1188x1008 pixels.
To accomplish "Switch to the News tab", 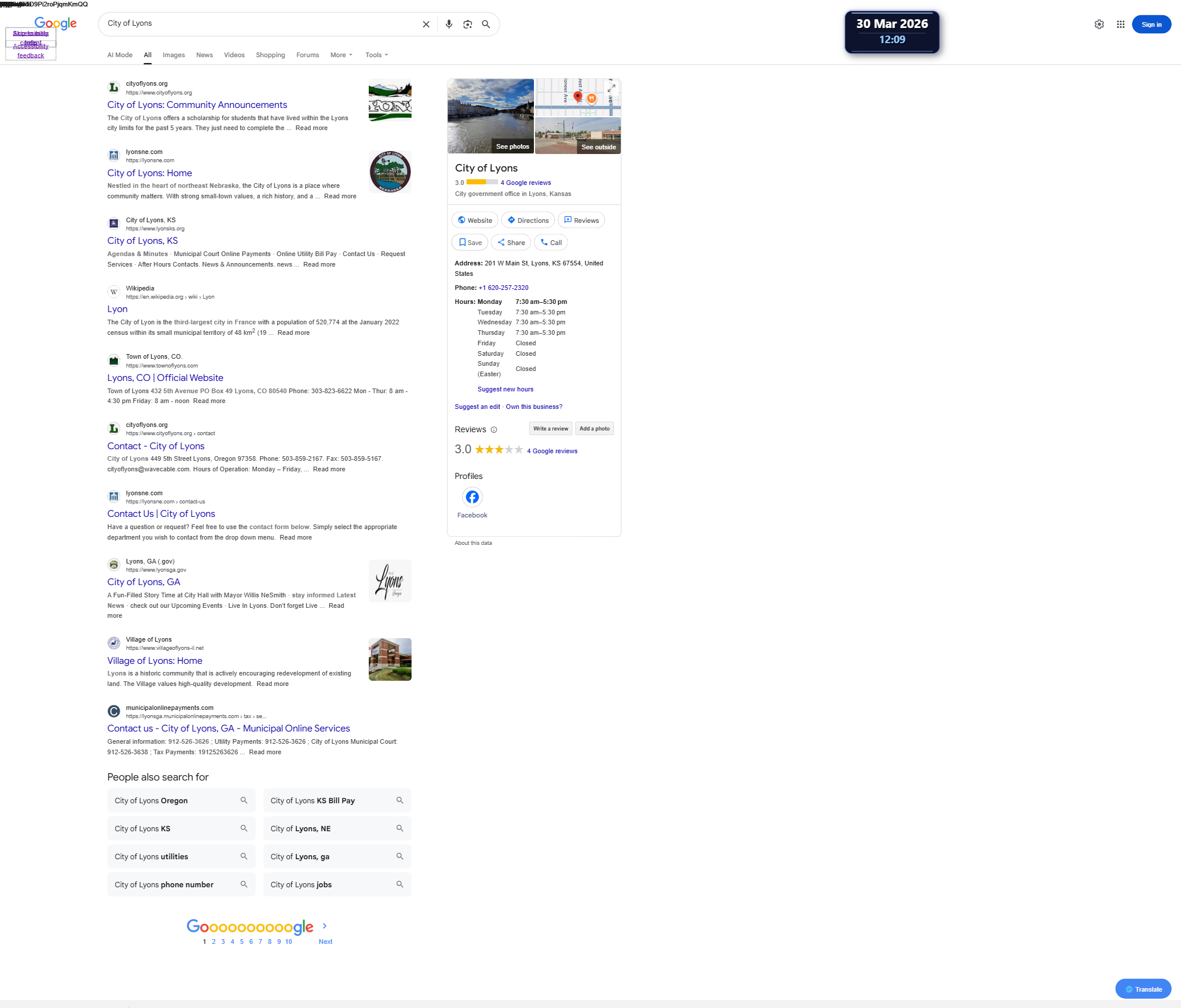I will (204, 55).
